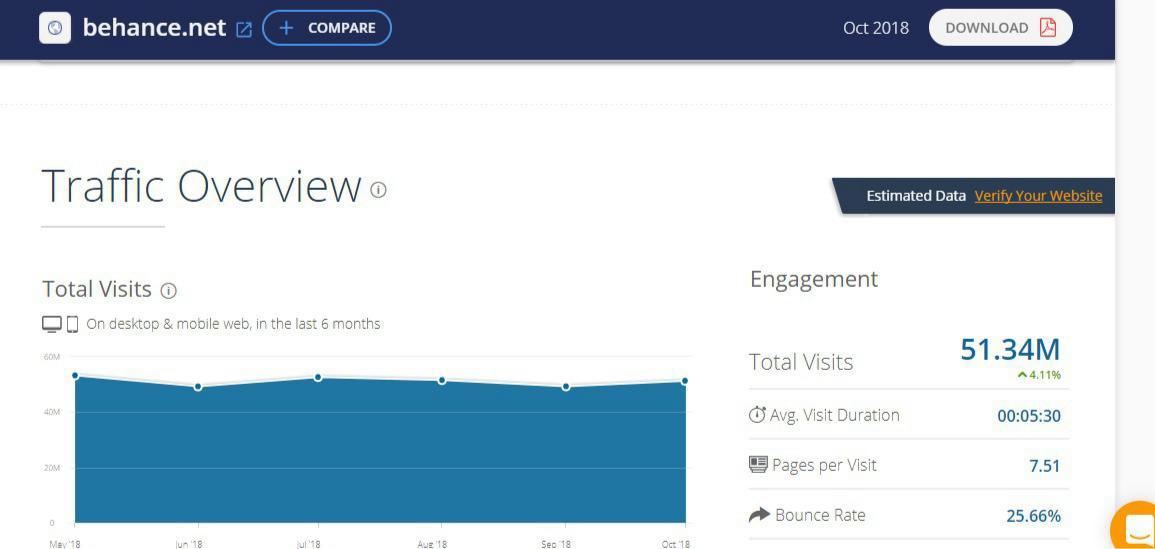Click the 7.51 pages value
This screenshot has height=549, width=1155.
1045,466
